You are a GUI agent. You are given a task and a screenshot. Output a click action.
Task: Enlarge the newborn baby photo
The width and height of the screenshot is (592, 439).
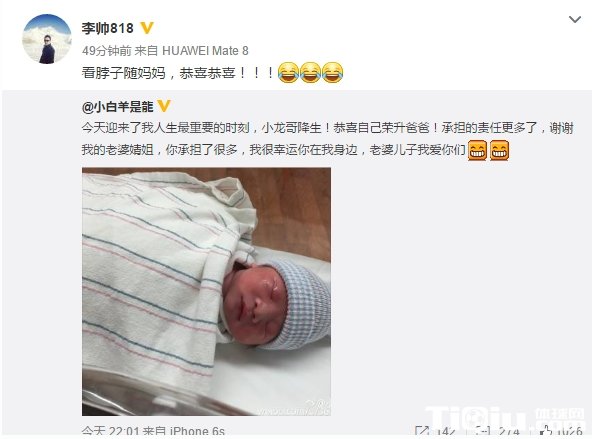click(207, 291)
